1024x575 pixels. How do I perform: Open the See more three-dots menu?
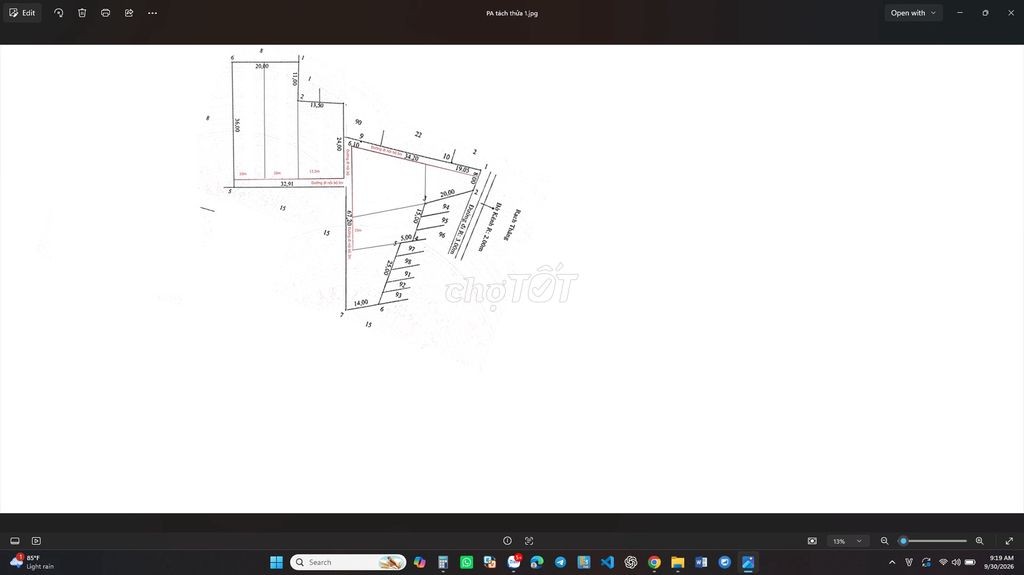point(153,13)
